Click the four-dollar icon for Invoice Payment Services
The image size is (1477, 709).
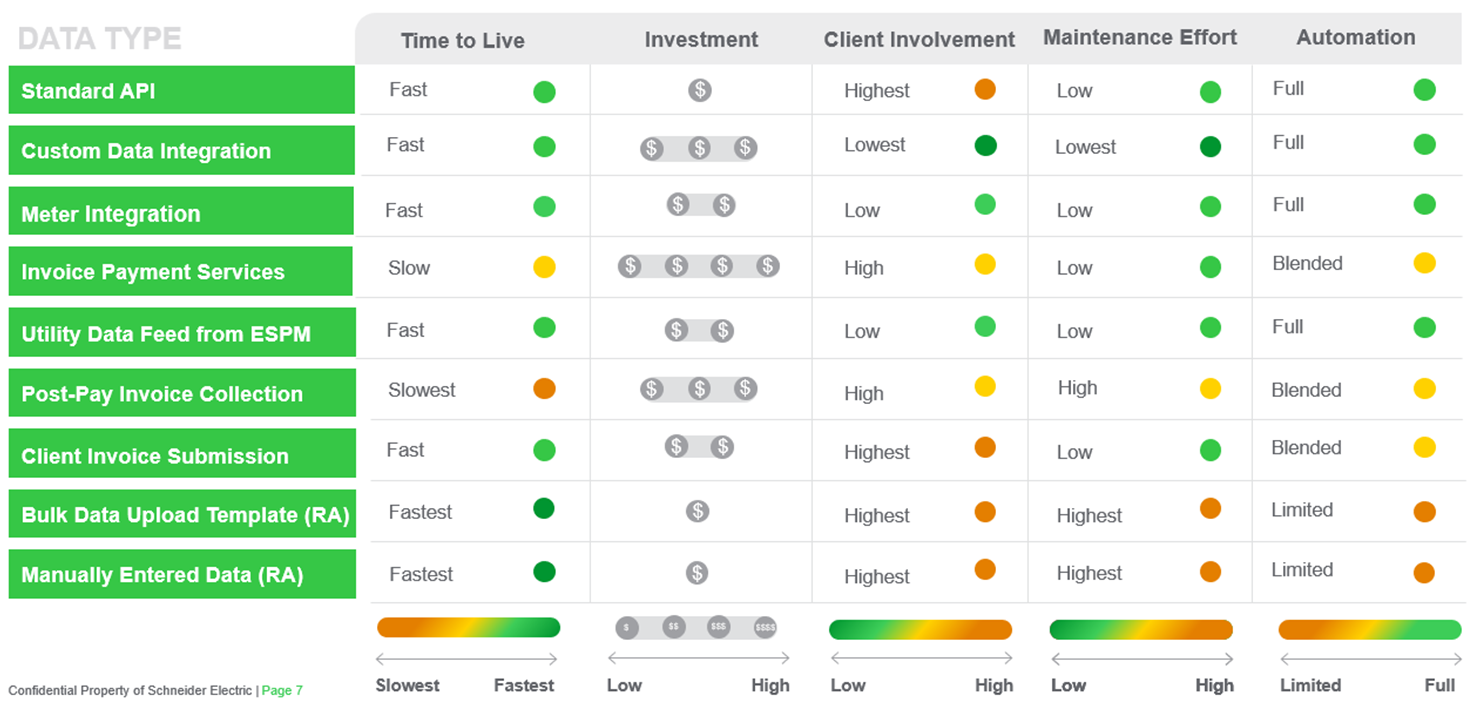(x=698, y=266)
